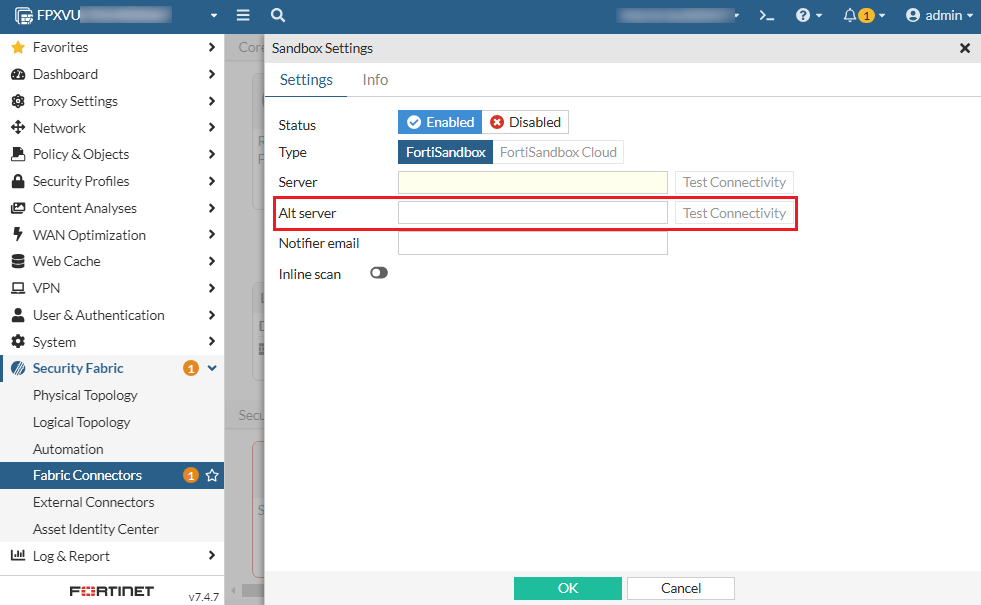Viewport: 981px width, 605px height.
Task: Open Automation page
Action: click(x=68, y=449)
